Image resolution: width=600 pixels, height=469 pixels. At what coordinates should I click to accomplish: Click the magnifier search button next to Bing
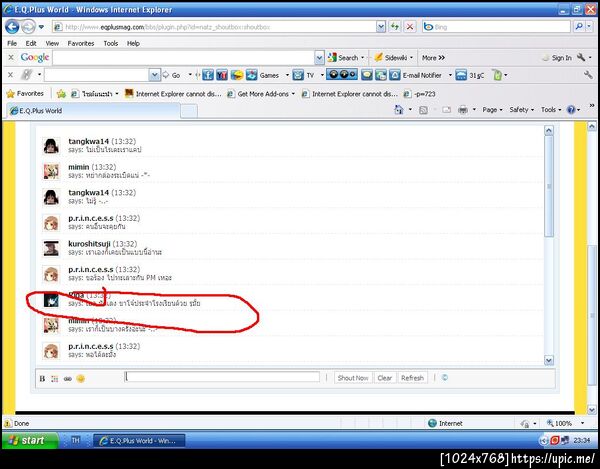point(579,26)
